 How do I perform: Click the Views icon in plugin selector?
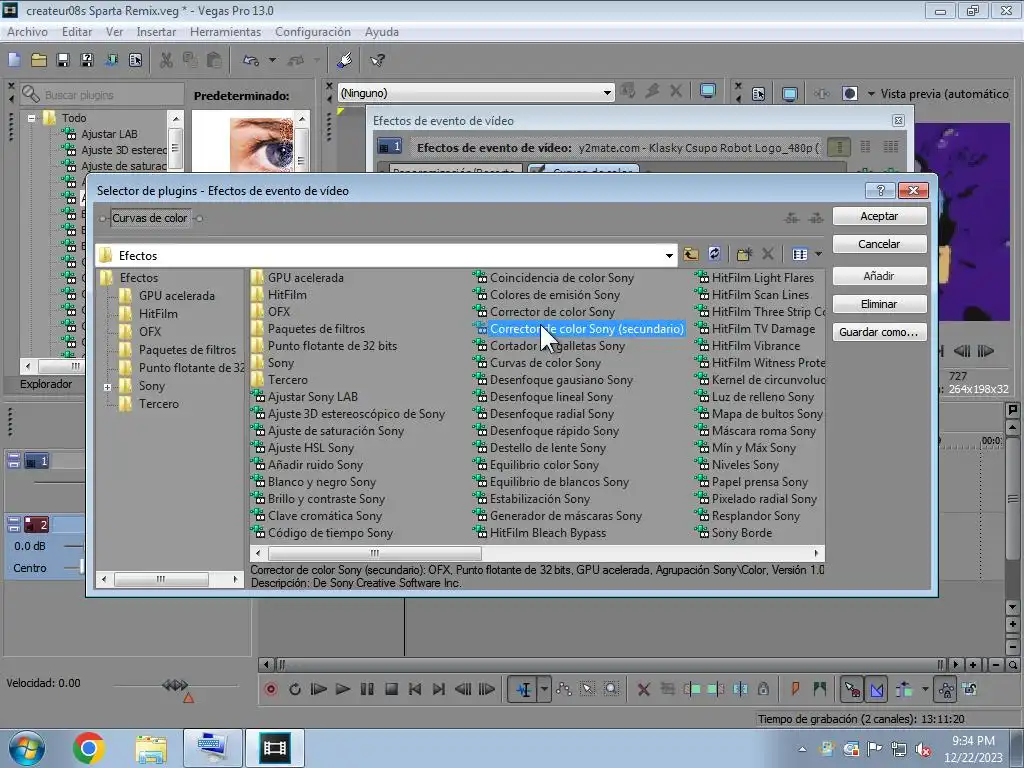coord(799,254)
